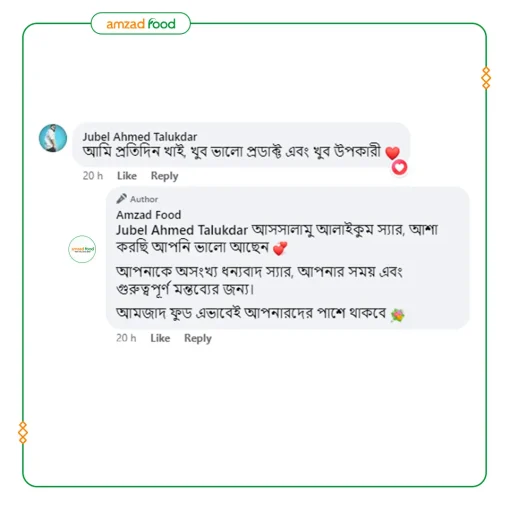Click the Amzad Food round avatar
The height and width of the screenshot is (510, 510).
82,249
